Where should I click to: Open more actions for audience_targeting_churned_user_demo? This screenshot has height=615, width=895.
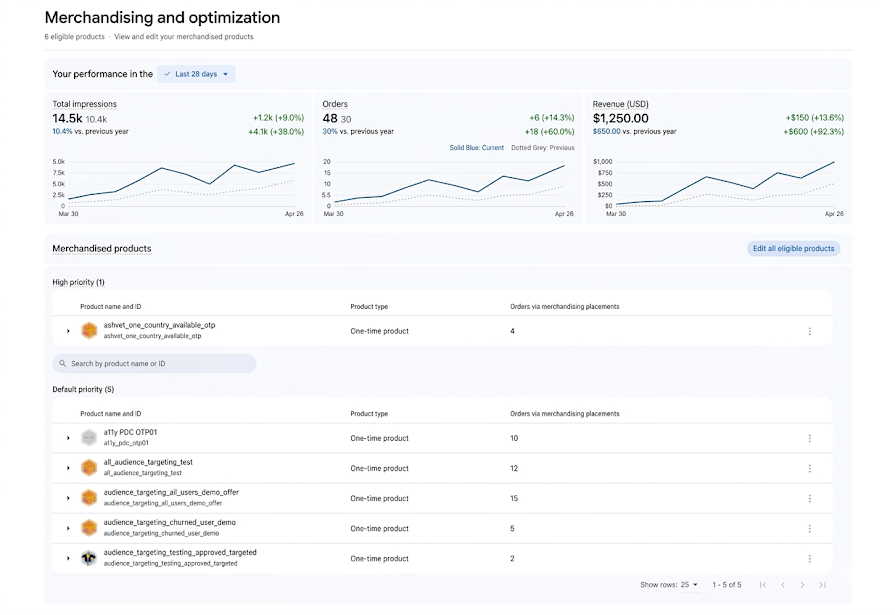[x=809, y=529]
